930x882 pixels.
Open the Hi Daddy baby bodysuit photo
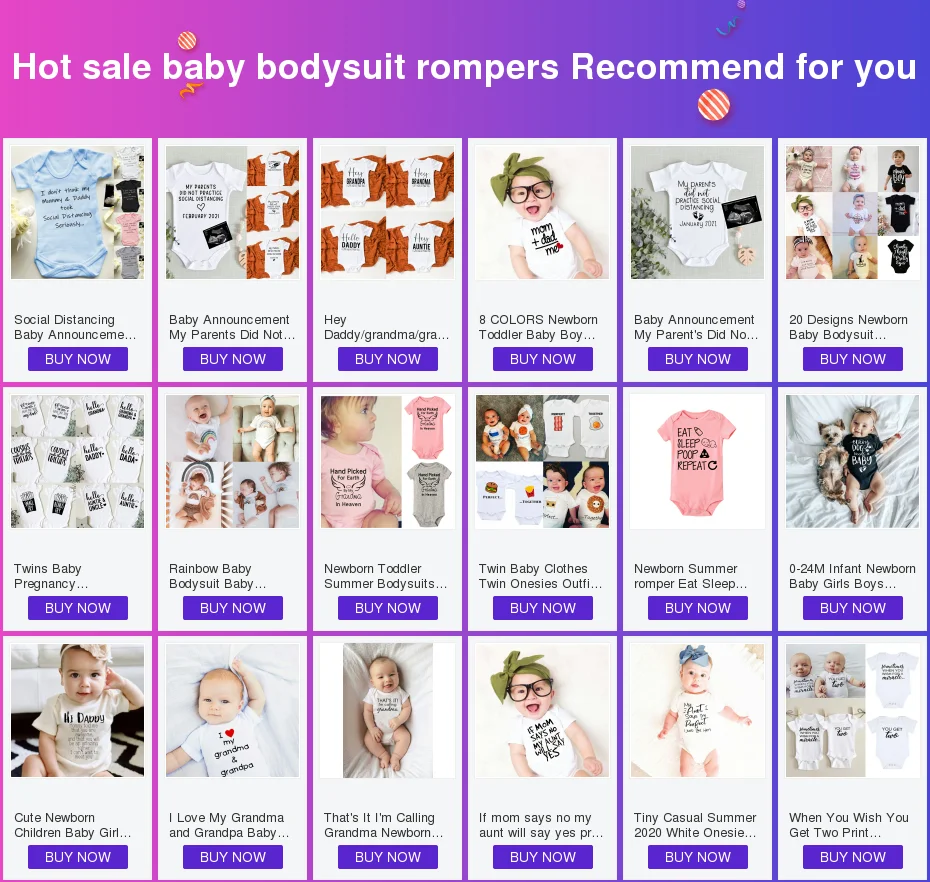click(77, 711)
